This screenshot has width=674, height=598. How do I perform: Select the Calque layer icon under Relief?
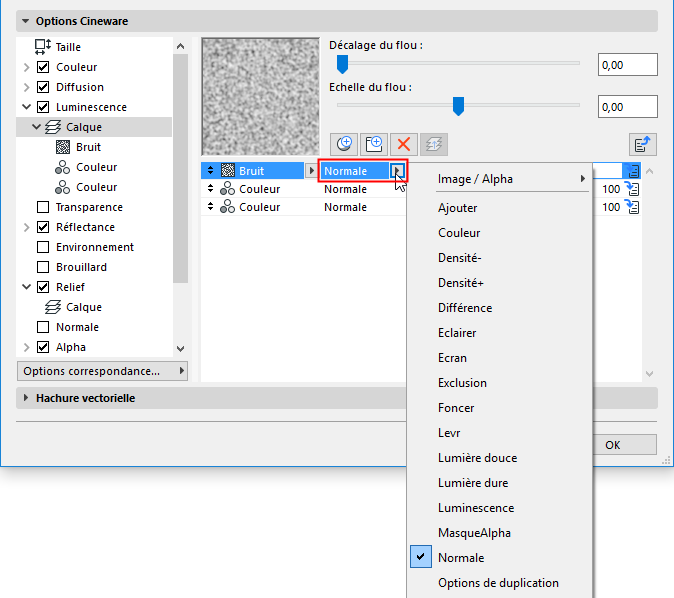tap(53, 307)
